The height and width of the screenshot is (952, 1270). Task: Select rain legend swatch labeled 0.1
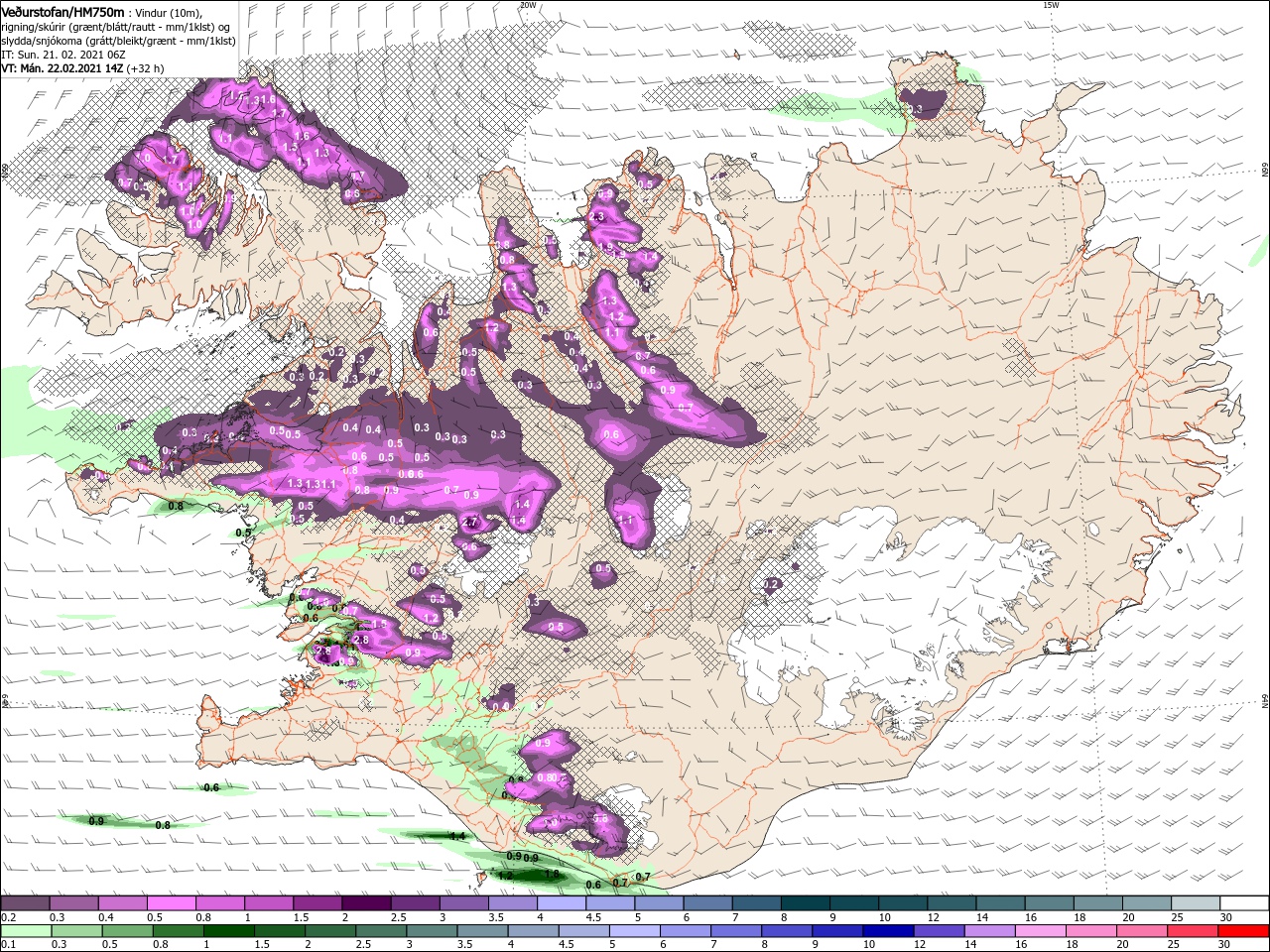pos(24,931)
